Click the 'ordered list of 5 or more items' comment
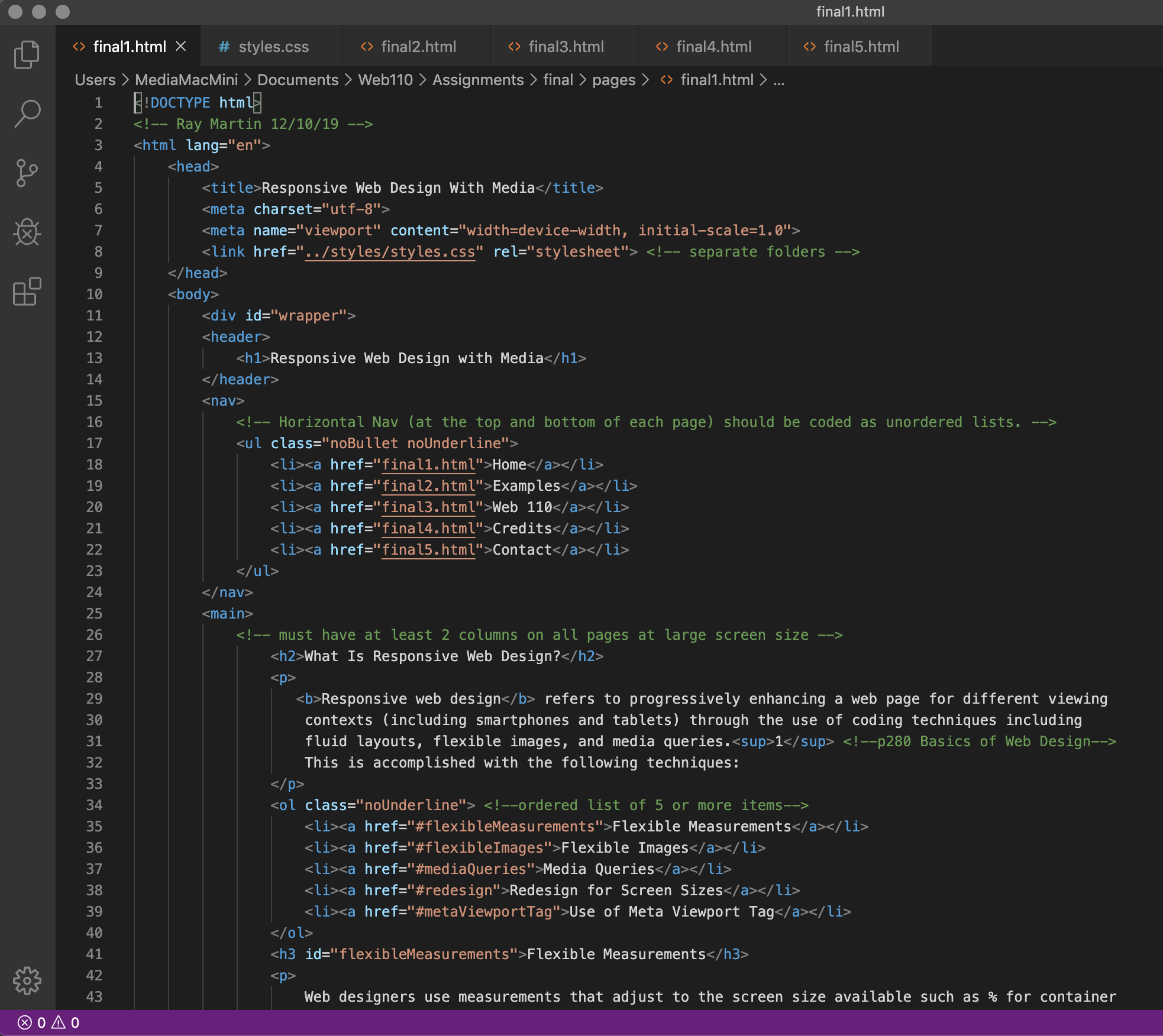Screen dimensions: 1163x1036 point(651,805)
